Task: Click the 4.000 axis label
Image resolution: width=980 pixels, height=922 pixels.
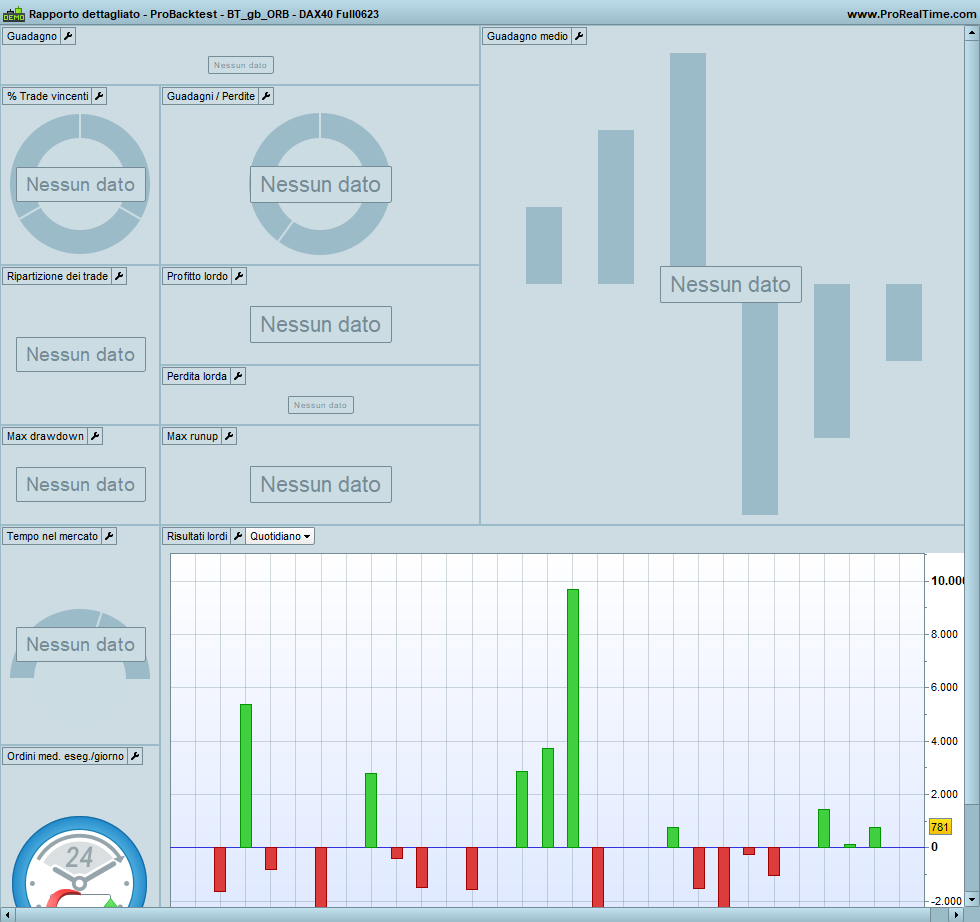Action: tap(944, 741)
